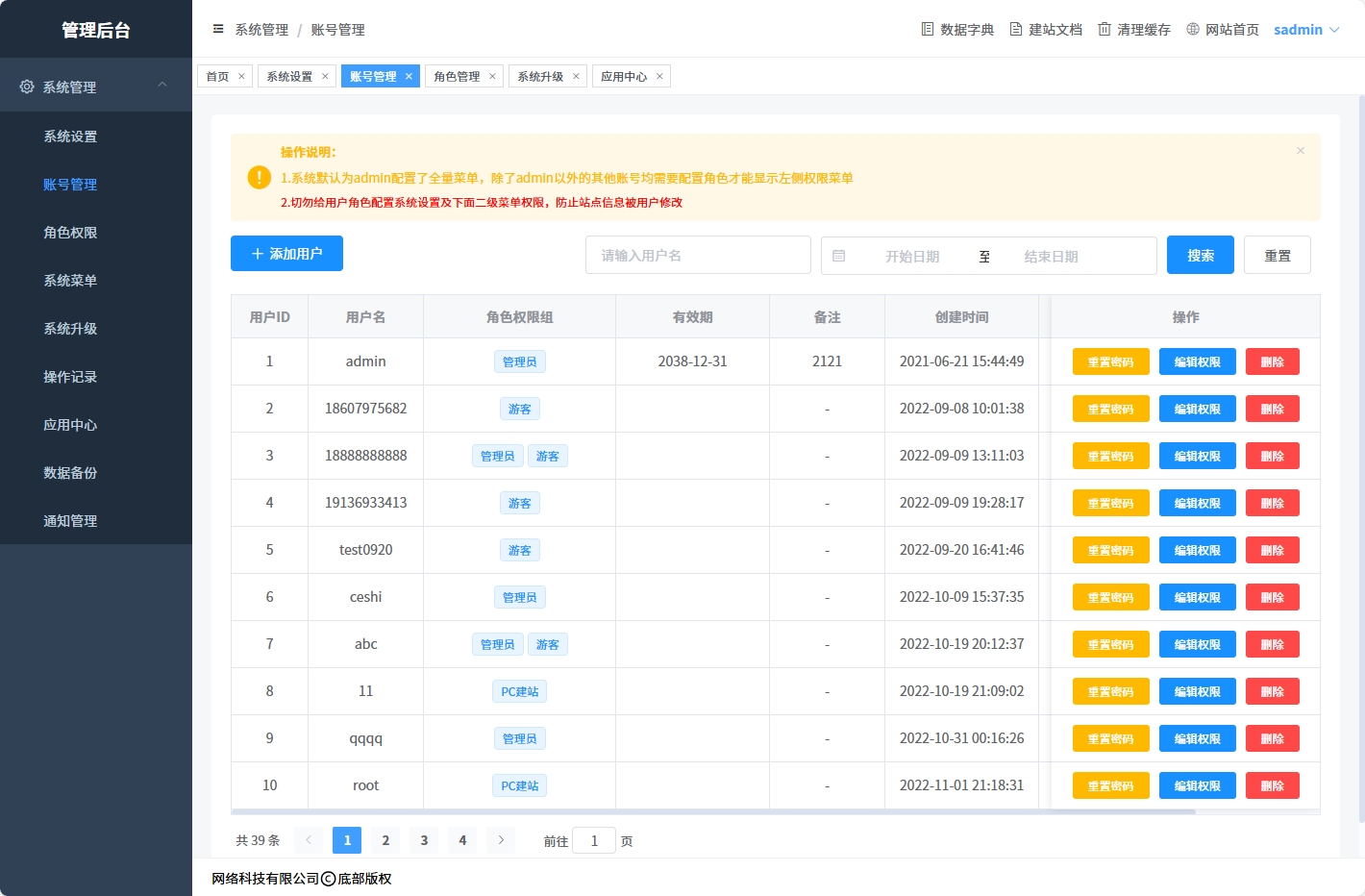Open the 数据字典 data dictionary link
The height and width of the screenshot is (896, 1365).
click(x=957, y=30)
